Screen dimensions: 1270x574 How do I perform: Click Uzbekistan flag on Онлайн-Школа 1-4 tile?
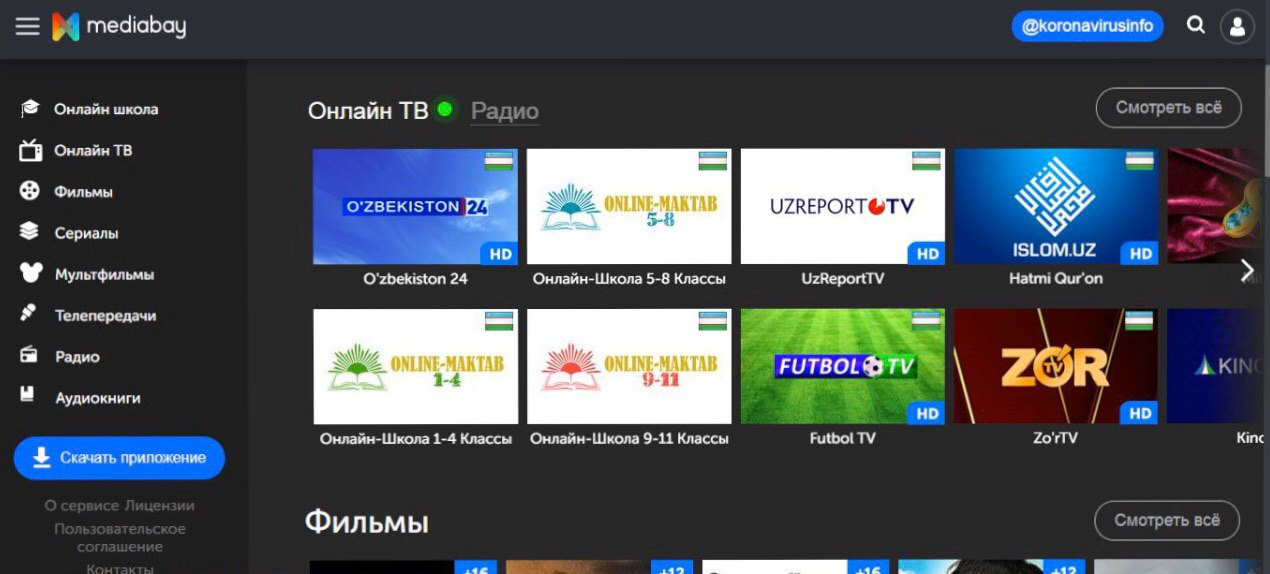499,321
